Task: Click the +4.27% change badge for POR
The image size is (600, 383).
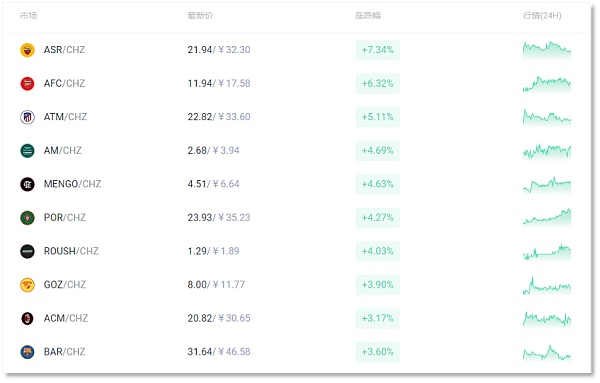Action: coord(378,218)
